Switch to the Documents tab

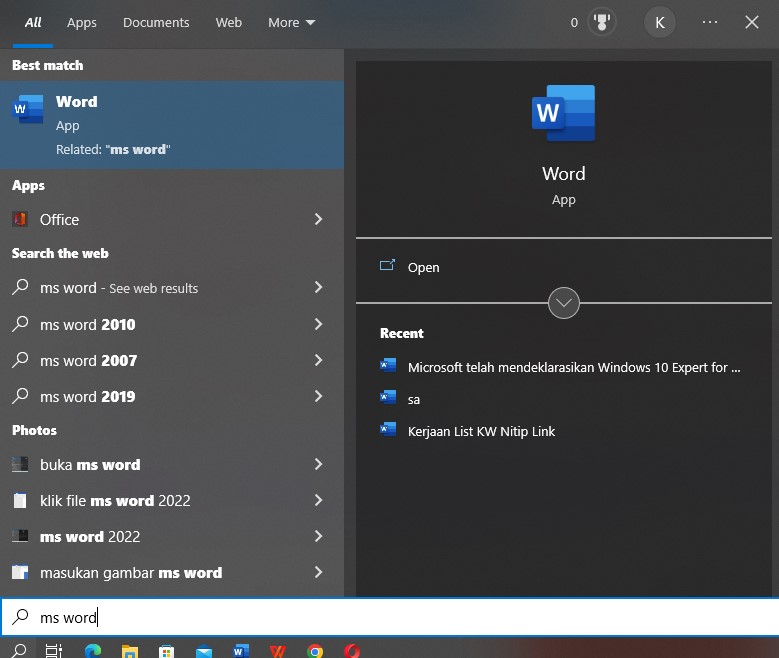pyautogui.click(x=156, y=22)
